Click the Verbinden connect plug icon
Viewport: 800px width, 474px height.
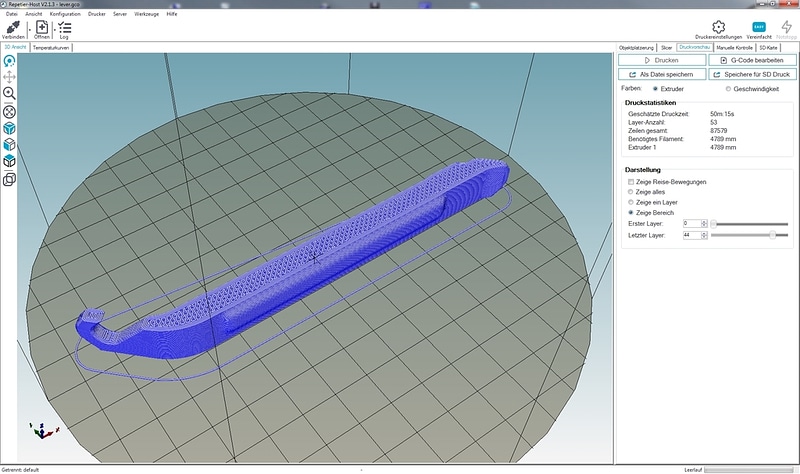[x=13, y=27]
